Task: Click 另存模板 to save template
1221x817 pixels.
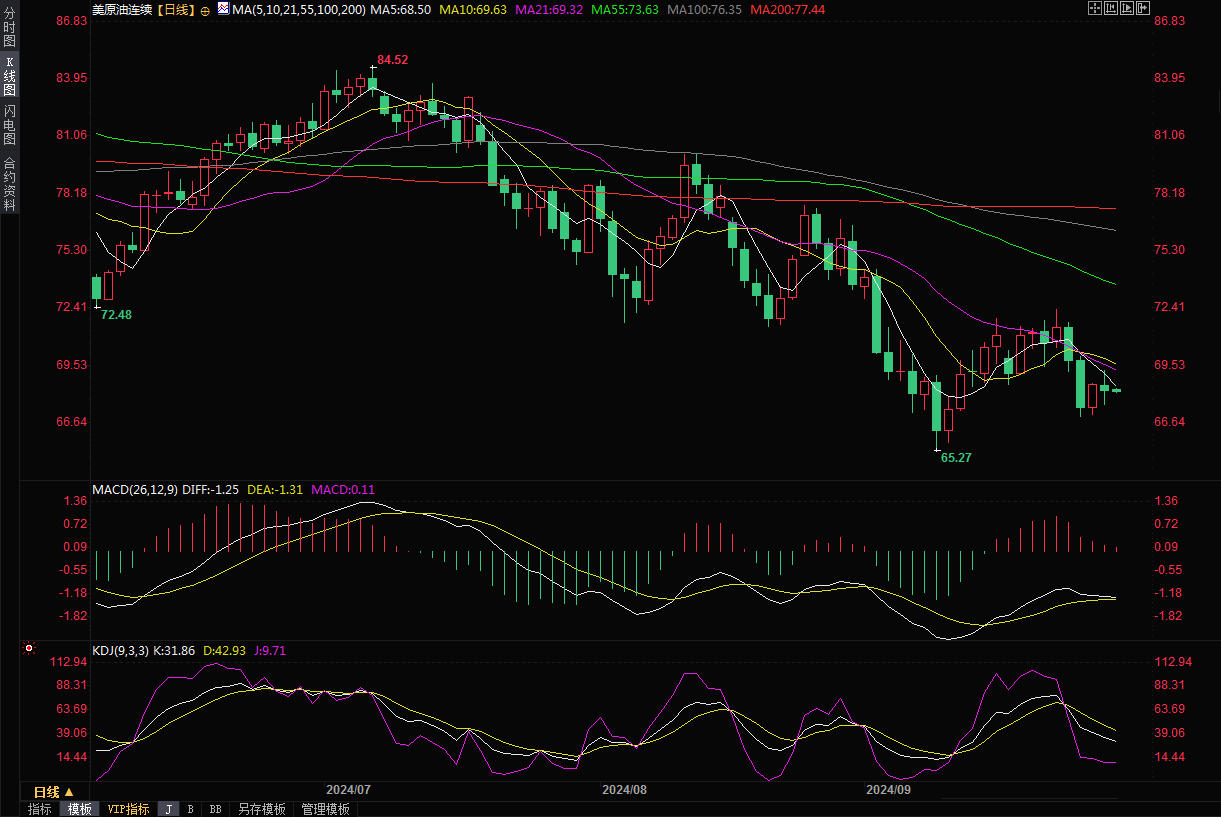Action: [262, 809]
